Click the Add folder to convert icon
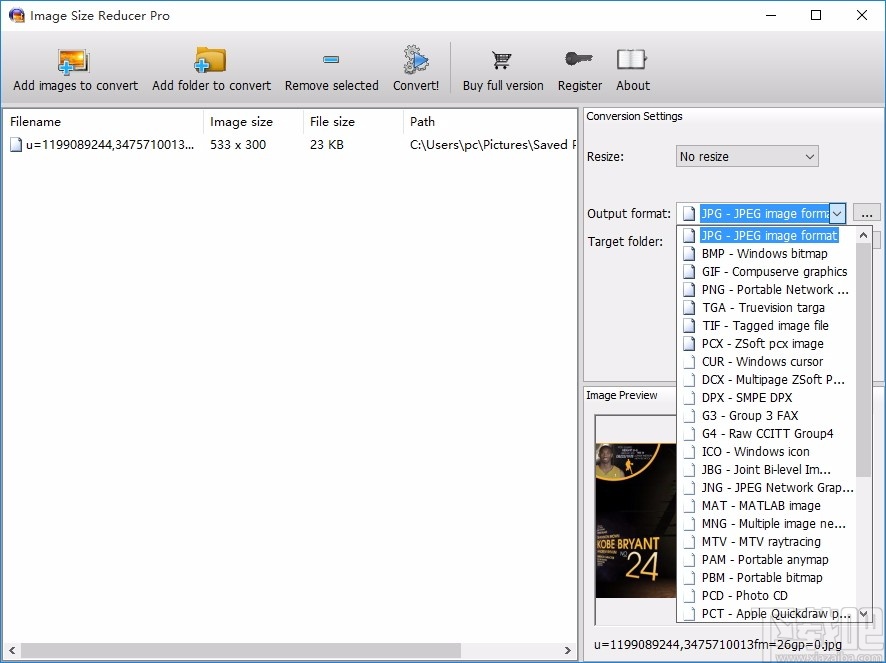Image resolution: width=886 pixels, height=663 pixels. click(x=211, y=60)
